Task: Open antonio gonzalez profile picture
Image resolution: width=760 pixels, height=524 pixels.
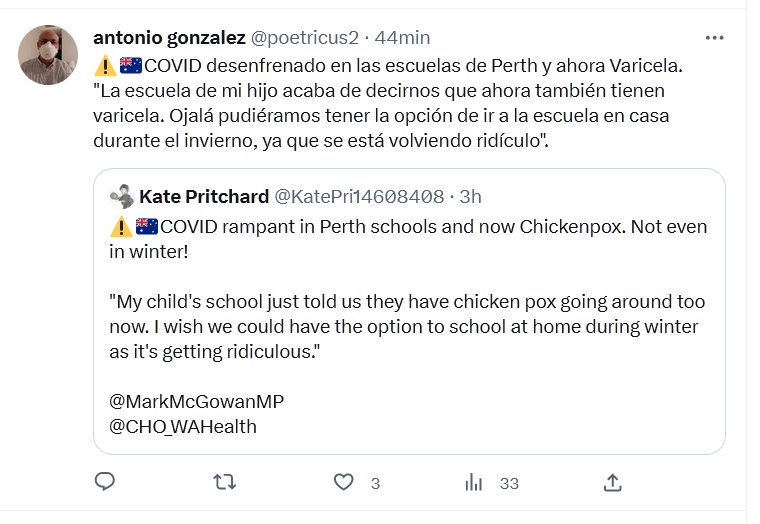Action: (48, 55)
